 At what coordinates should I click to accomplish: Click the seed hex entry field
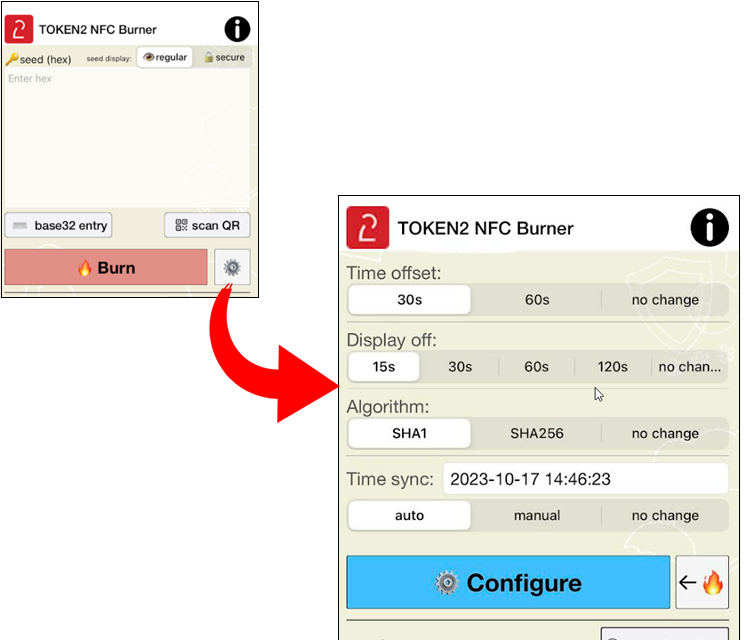point(127,139)
